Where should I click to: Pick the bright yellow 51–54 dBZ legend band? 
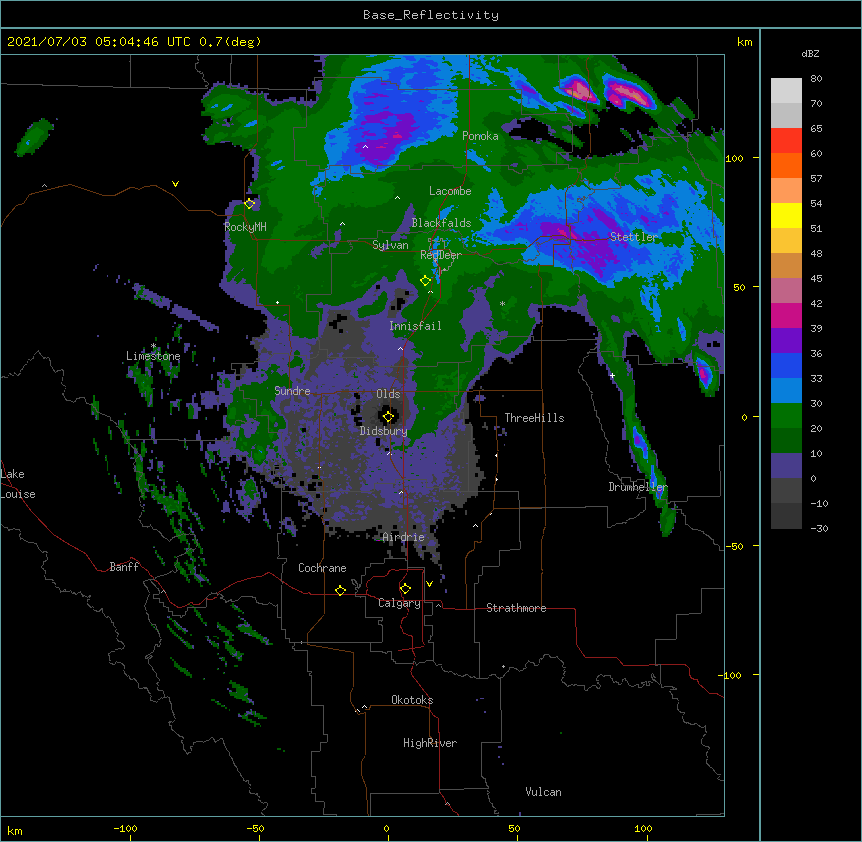click(x=786, y=215)
